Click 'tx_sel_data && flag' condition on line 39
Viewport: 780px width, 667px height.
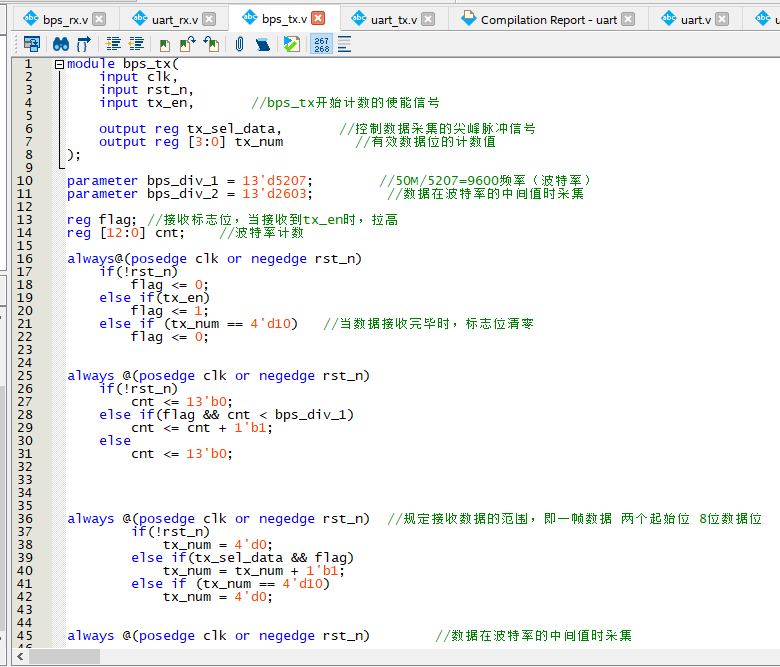point(270,558)
